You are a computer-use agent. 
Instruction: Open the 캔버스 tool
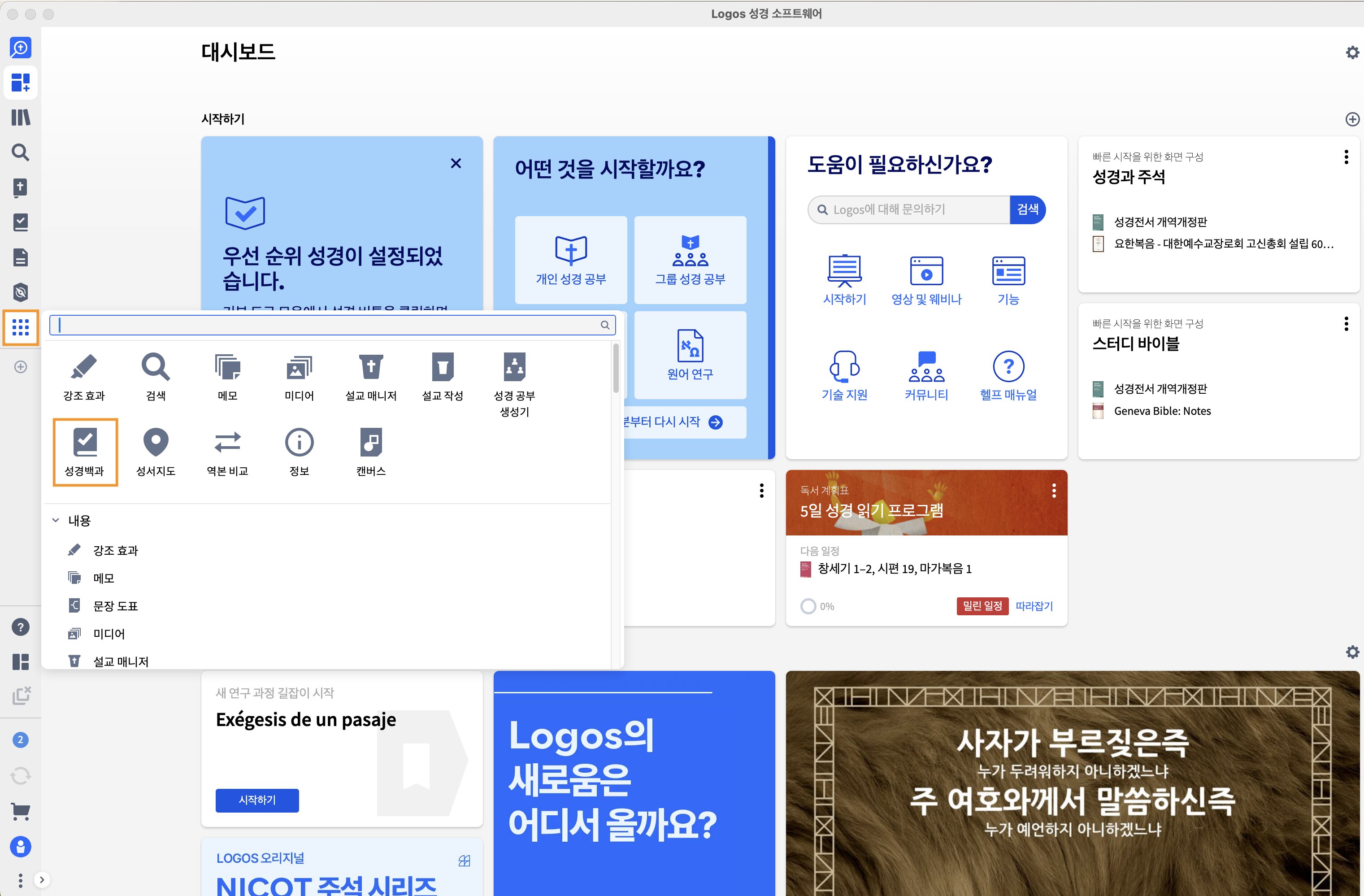click(x=371, y=452)
